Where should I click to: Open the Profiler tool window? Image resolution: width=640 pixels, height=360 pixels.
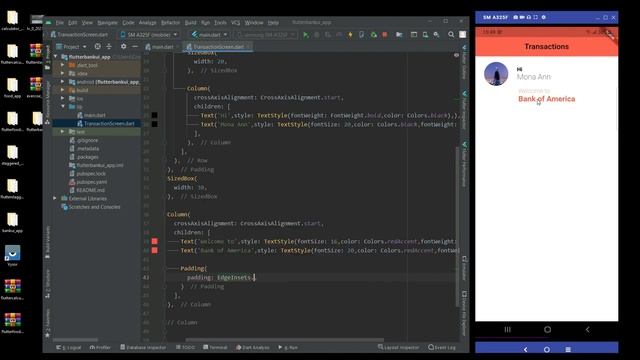click(100, 347)
